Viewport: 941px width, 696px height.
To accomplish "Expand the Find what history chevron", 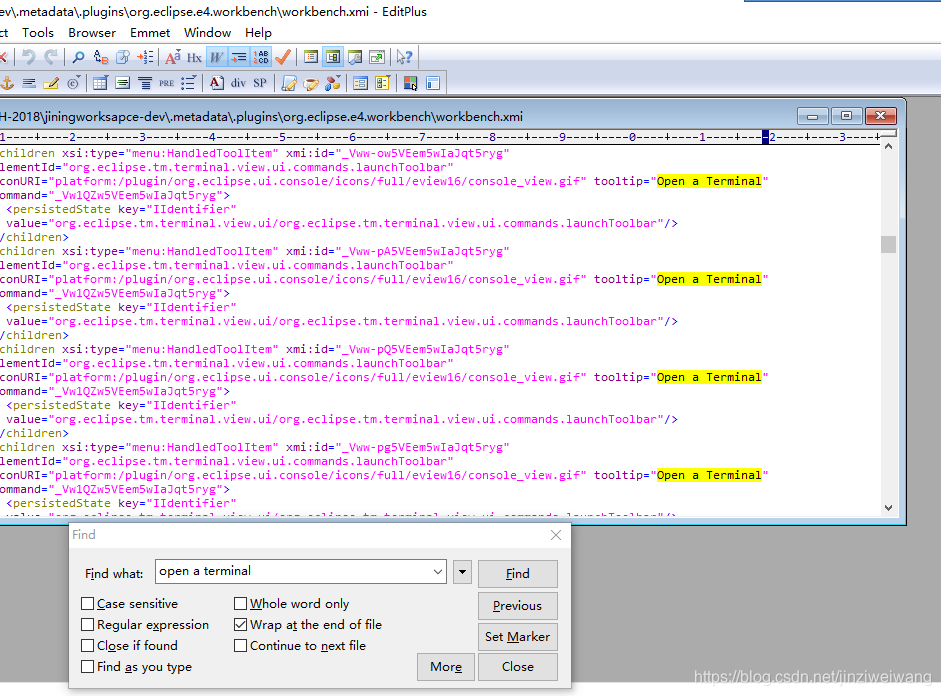I will tap(438, 572).
